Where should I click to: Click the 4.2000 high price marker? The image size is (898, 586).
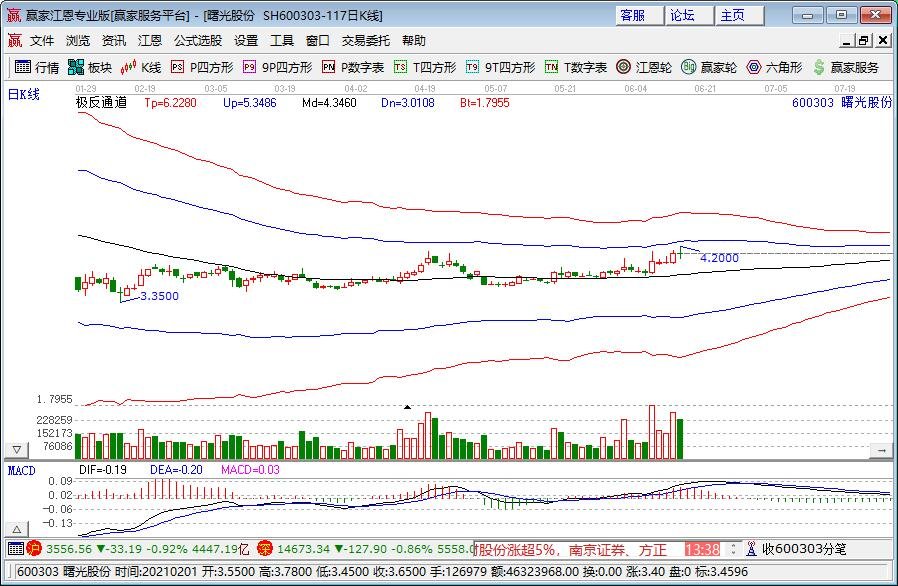click(719, 258)
